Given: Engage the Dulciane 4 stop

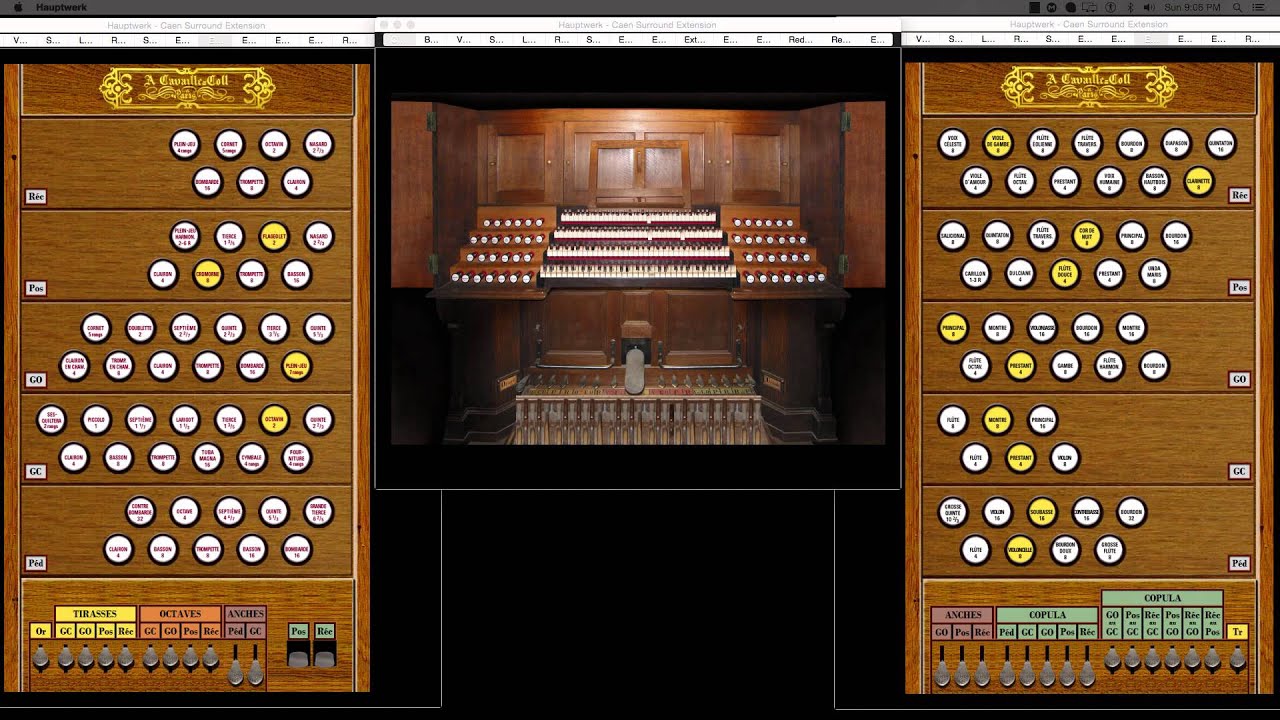Looking at the screenshot, I should 1020,274.
